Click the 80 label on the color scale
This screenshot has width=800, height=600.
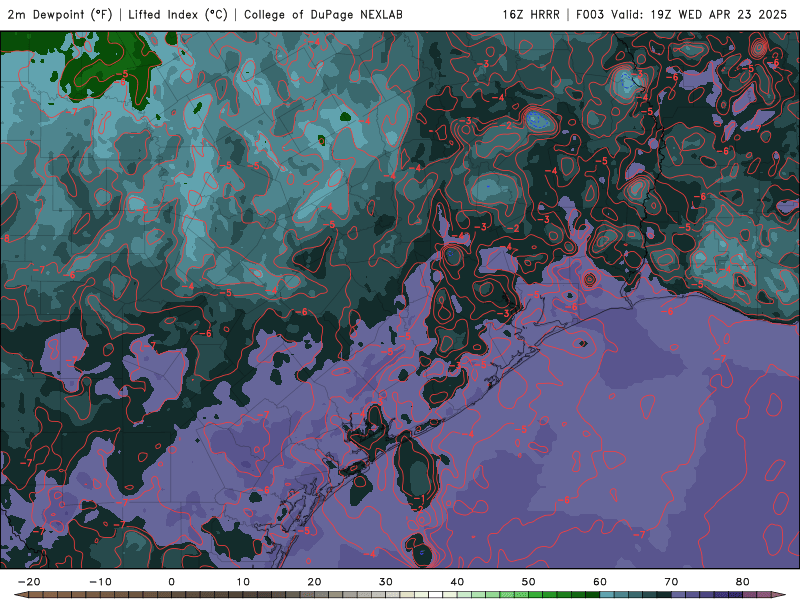point(743,582)
